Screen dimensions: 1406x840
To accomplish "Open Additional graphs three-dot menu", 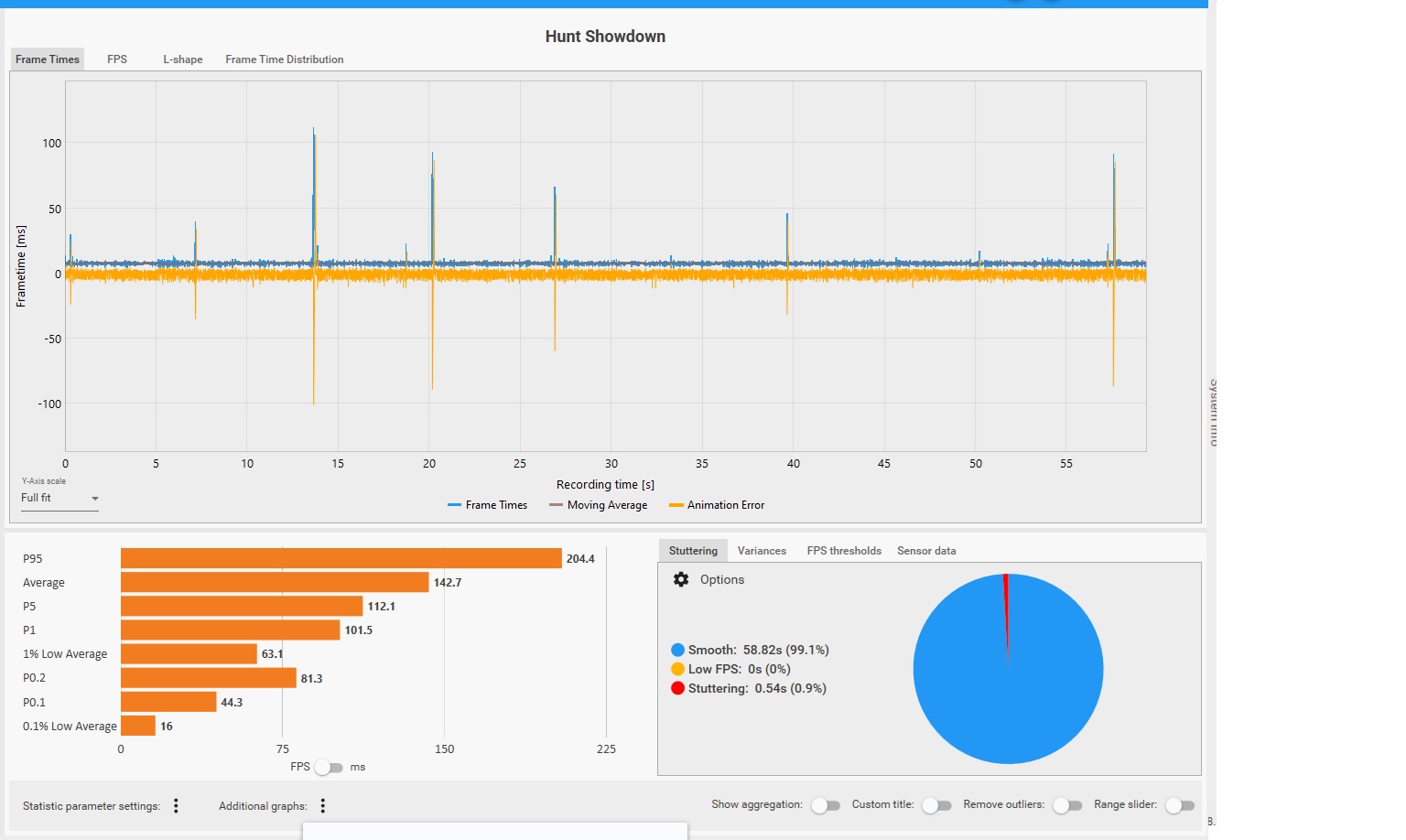I will coord(323,805).
